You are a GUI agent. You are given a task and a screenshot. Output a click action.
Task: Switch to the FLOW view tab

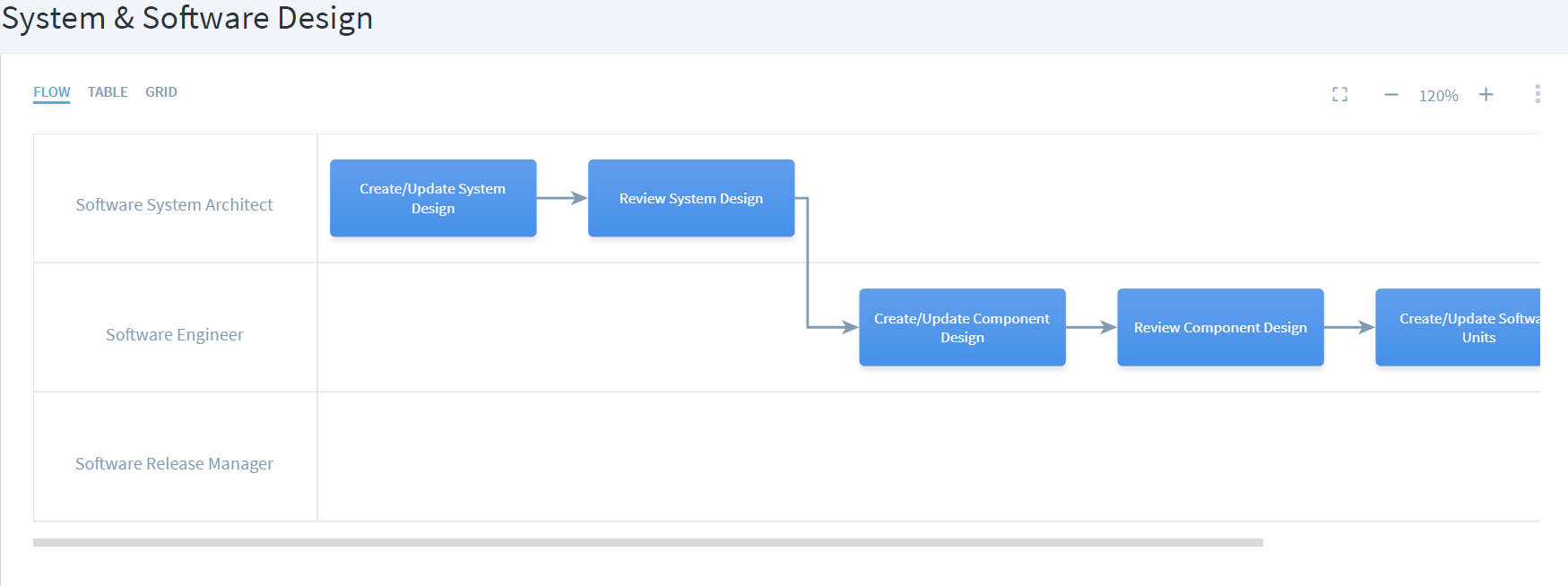[51, 92]
